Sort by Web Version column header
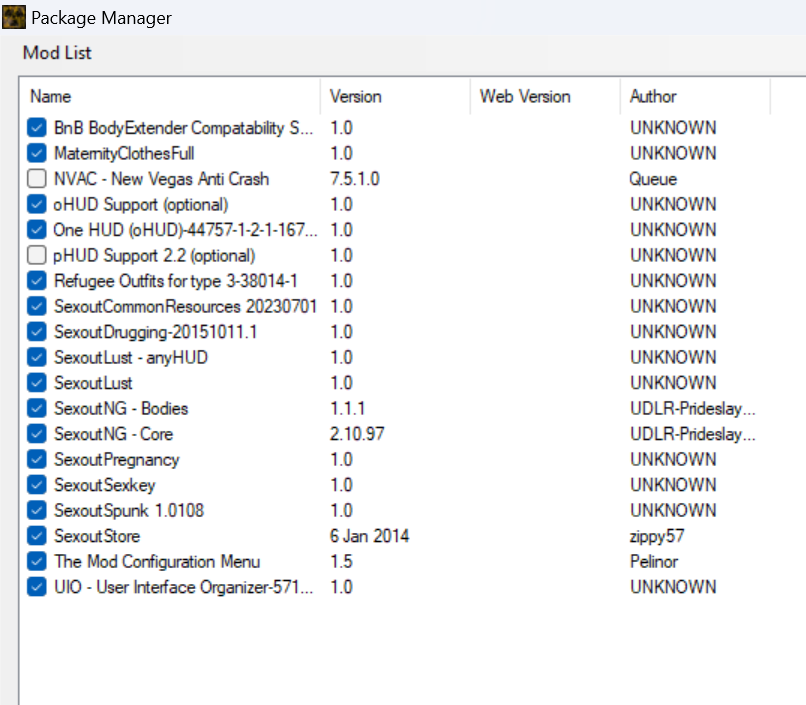This screenshot has width=806, height=705. pyautogui.click(x=545, y=97)
